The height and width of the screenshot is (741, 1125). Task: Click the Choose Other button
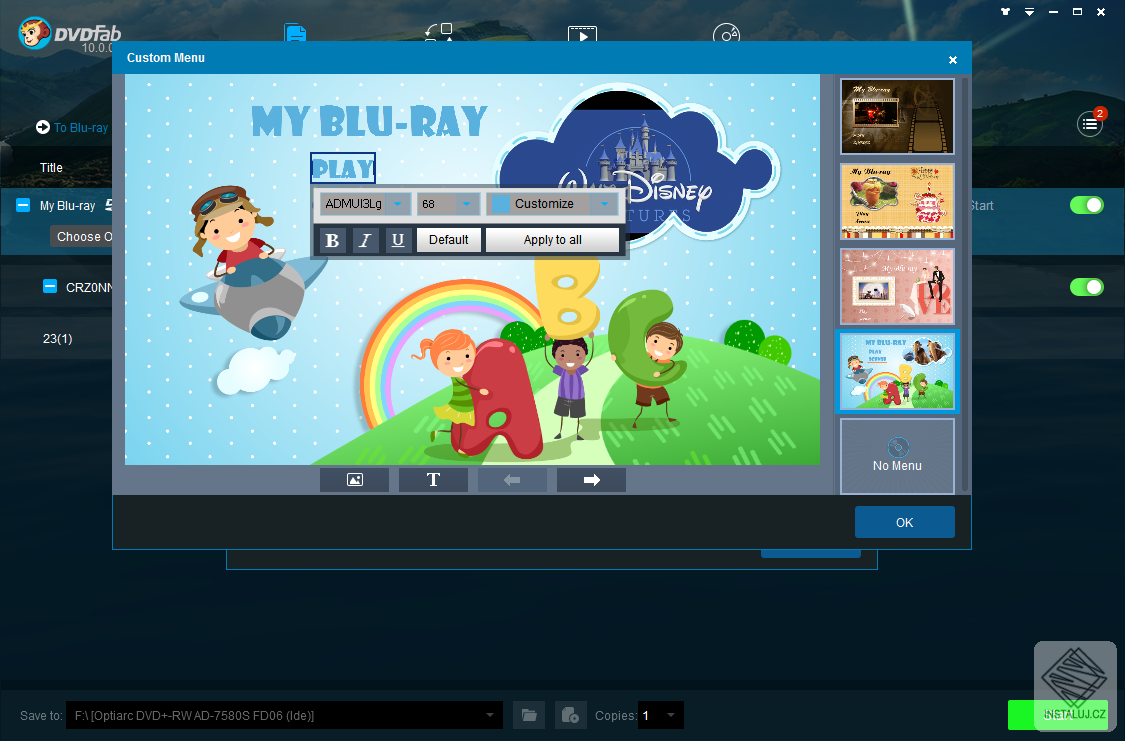[81, 237]
